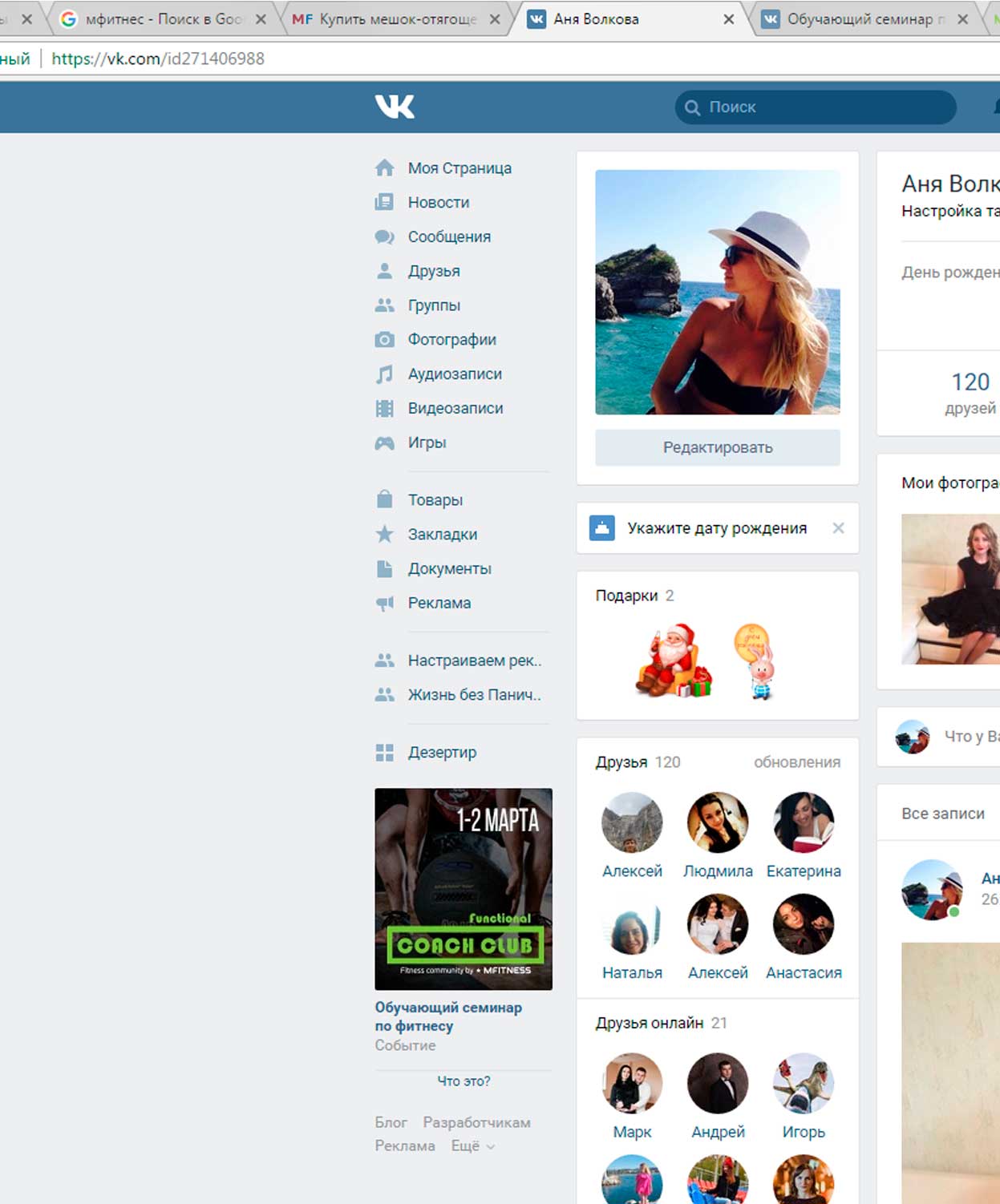Click the Закладки star icon
This screenshot has height=1204, width=1000.
pos(385,534)
